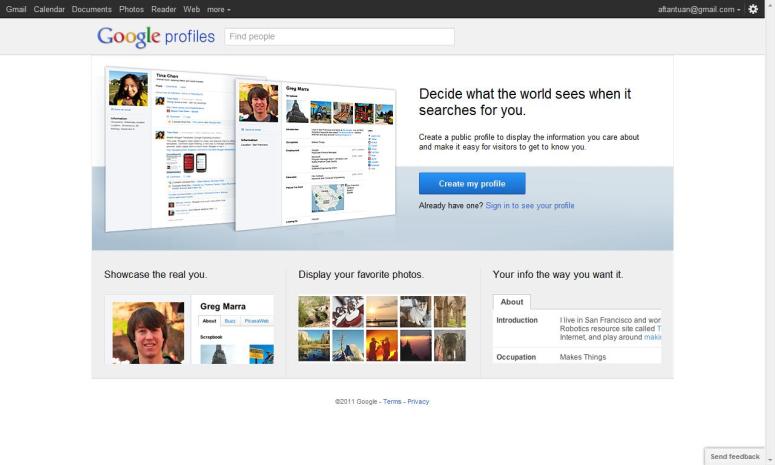The image size is (775, 465).
Task: Follow 'Sign in to see your profile' link
Action: pyautogui.click(x=530, y=206)
